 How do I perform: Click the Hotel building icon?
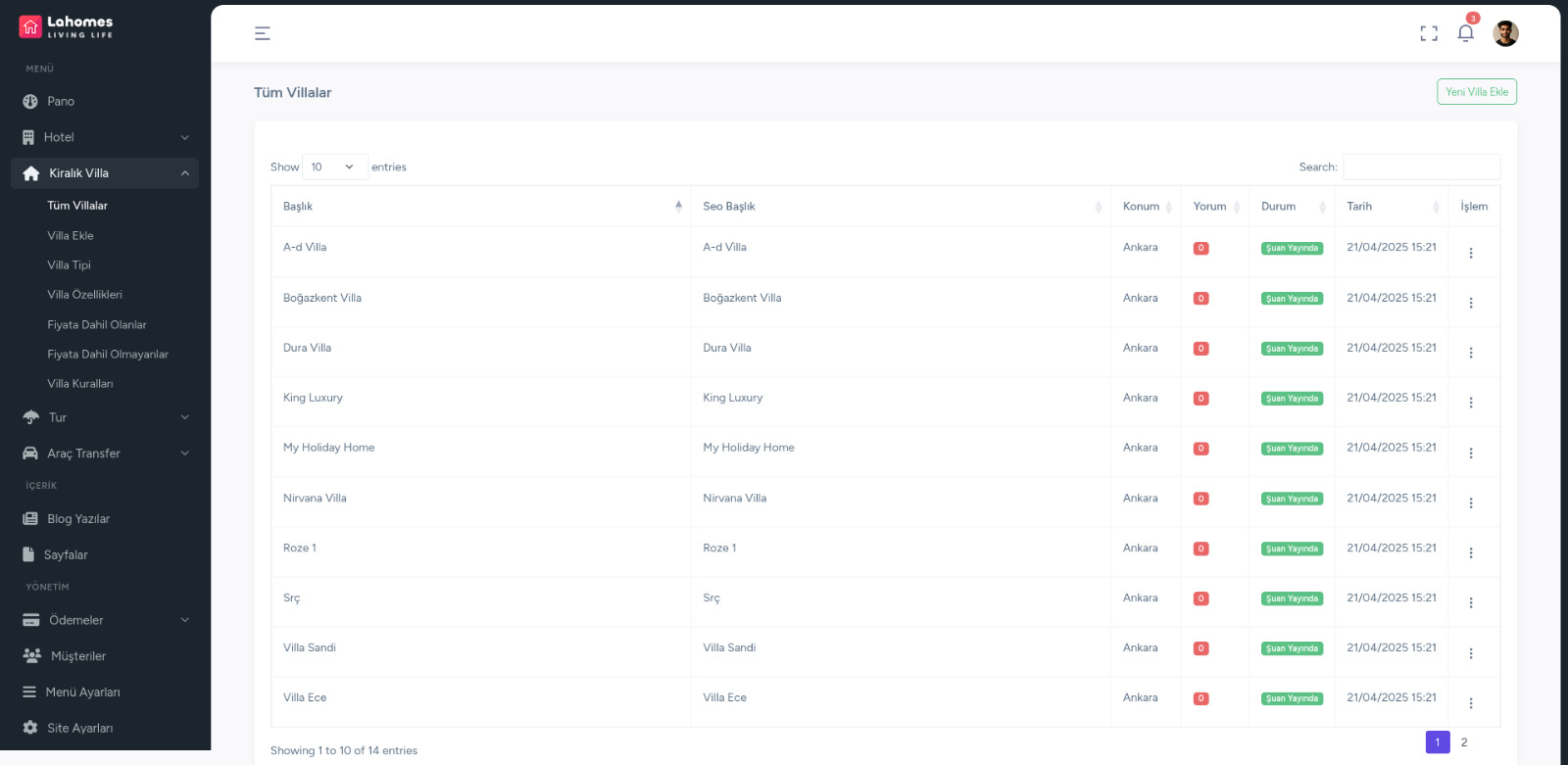28,137
